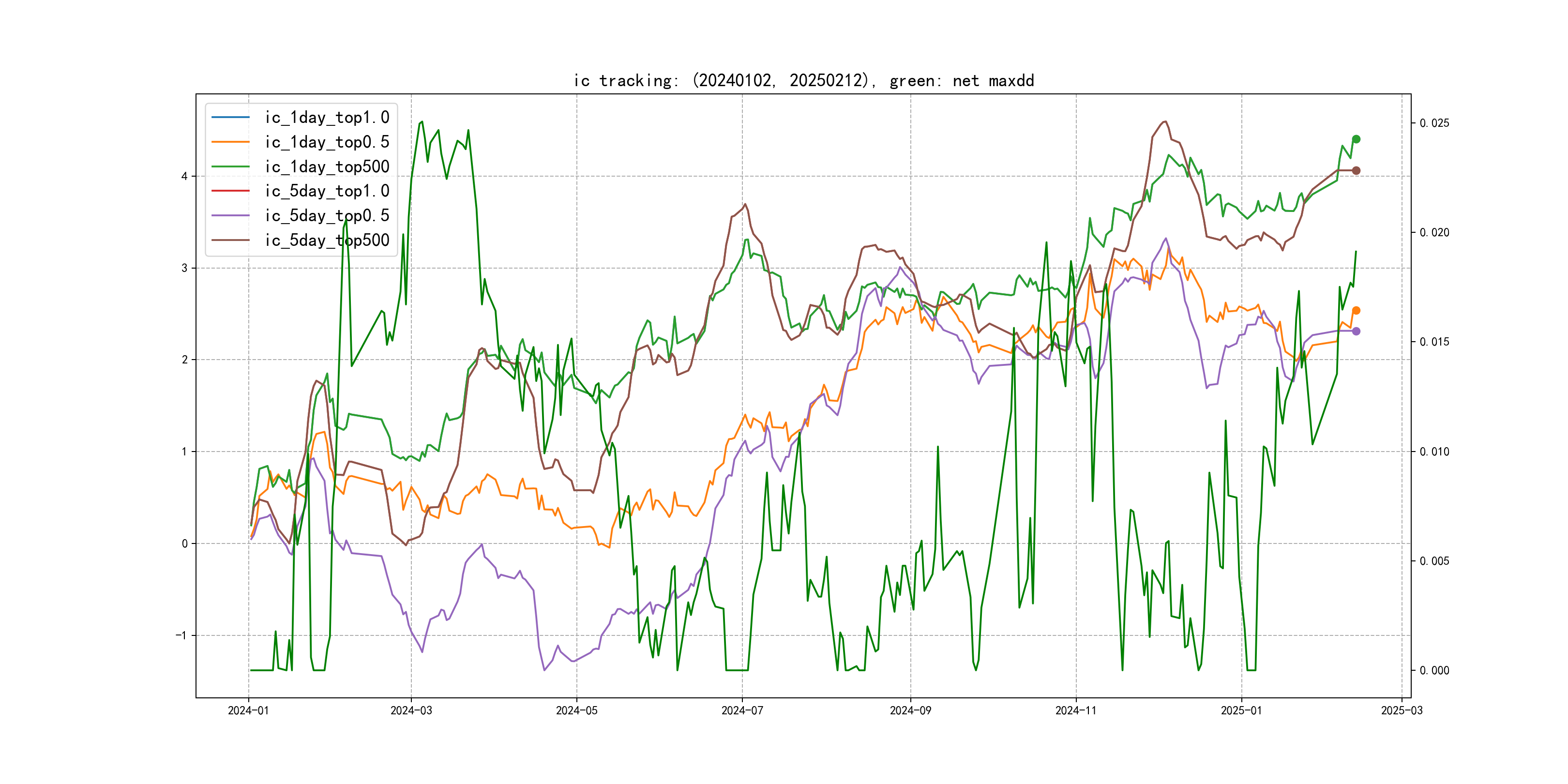
Task: Click the 0.000 right-axis tick label
Action: [x=1434, y=671]
